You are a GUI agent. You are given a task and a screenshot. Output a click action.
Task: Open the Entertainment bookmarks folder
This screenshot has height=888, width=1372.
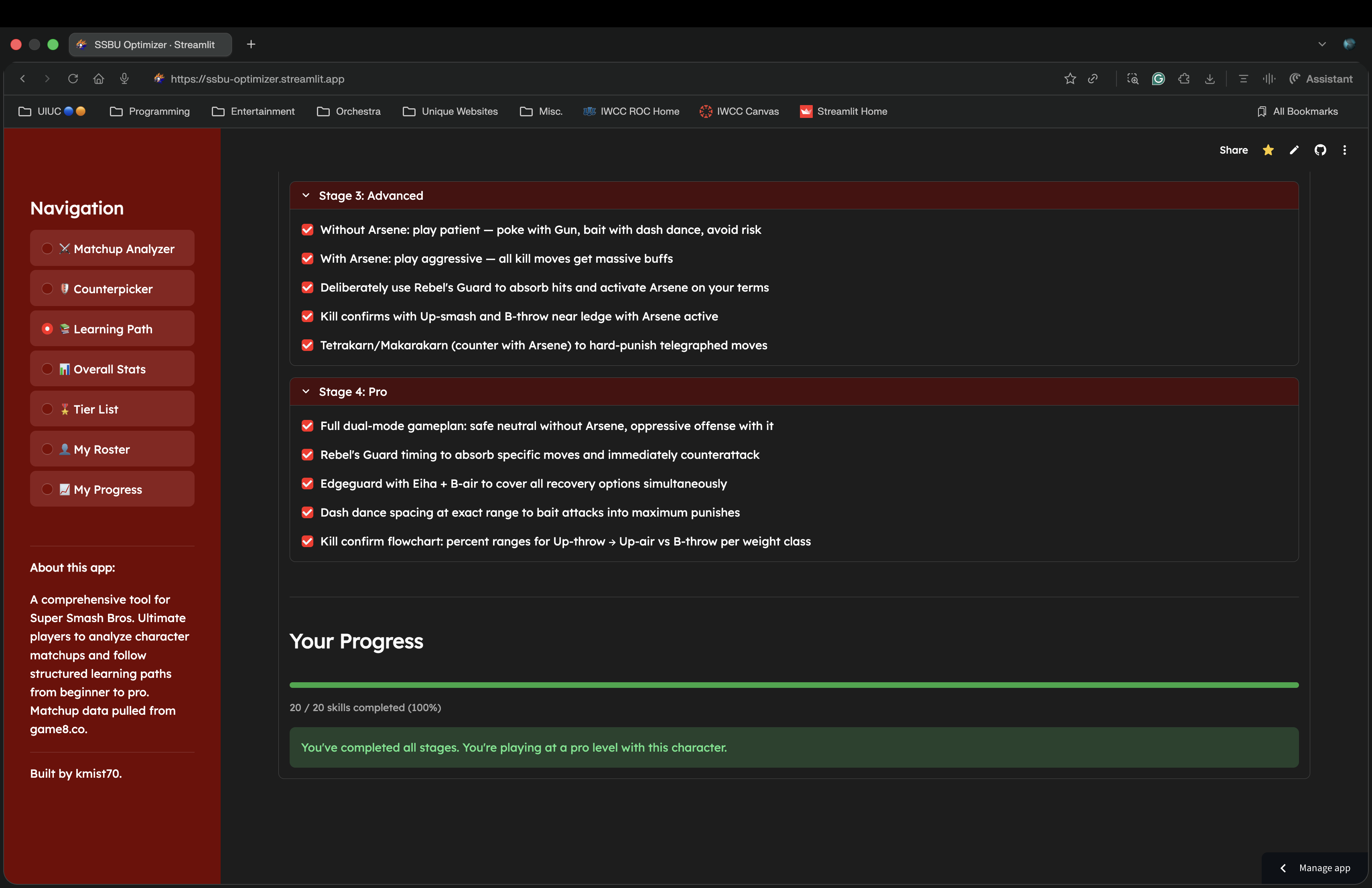click(253, 111)
